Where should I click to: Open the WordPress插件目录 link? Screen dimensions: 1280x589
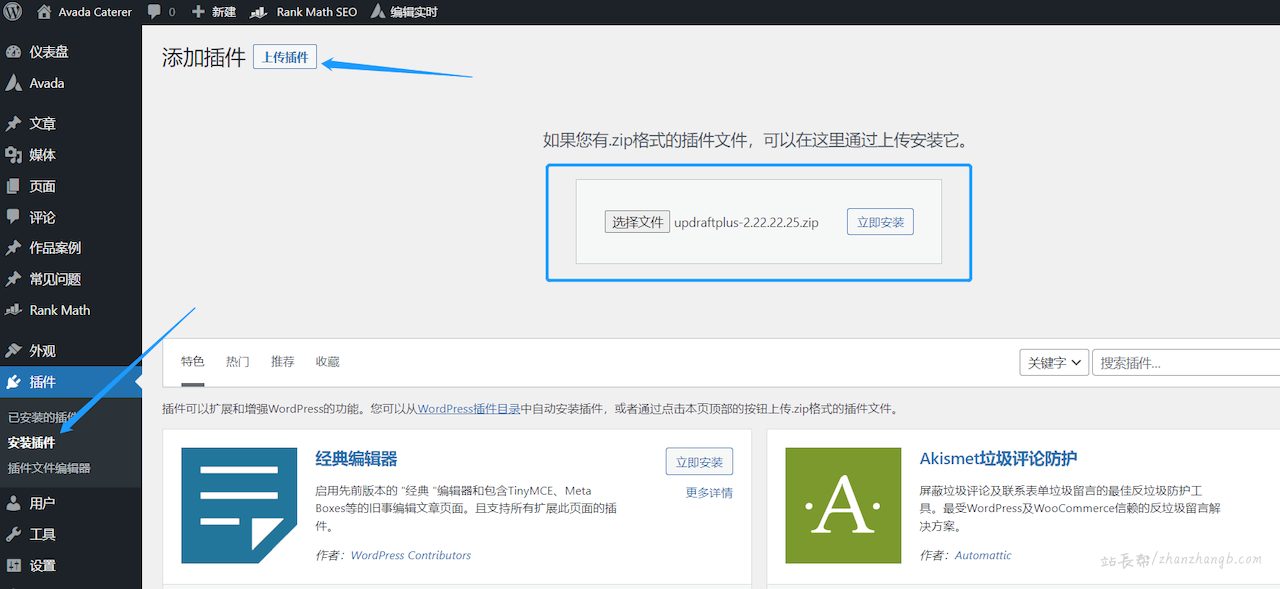(x=466, y=409)
